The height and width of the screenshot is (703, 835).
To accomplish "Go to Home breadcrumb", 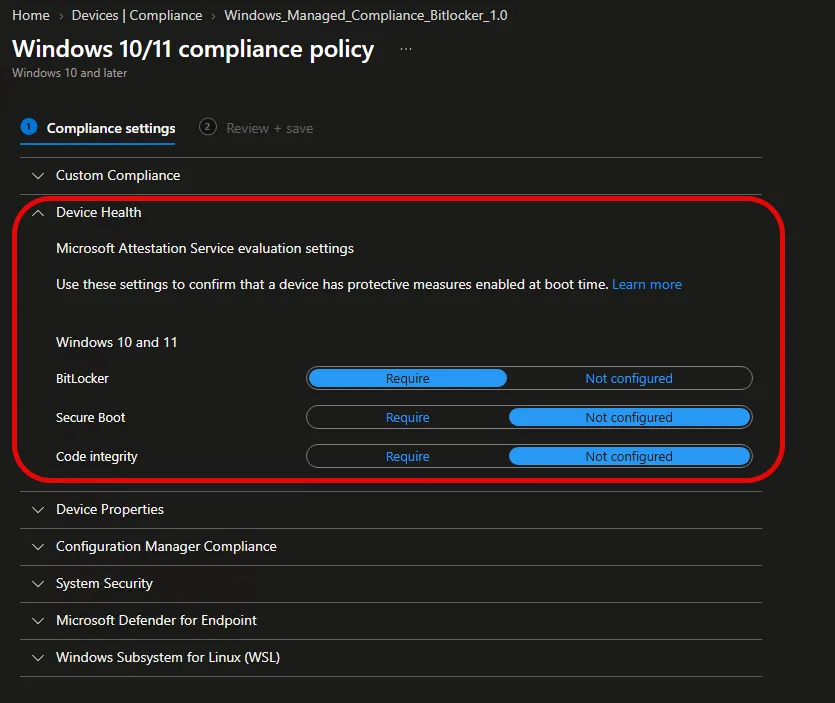I will 31,15.
